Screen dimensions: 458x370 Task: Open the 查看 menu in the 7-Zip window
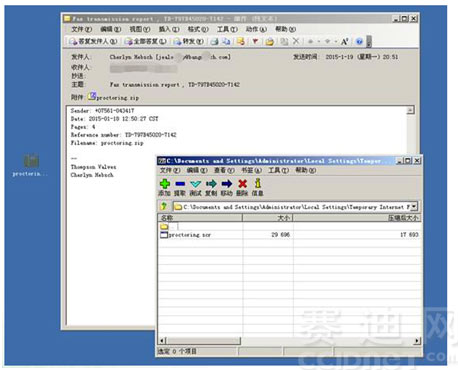(224, 170)
